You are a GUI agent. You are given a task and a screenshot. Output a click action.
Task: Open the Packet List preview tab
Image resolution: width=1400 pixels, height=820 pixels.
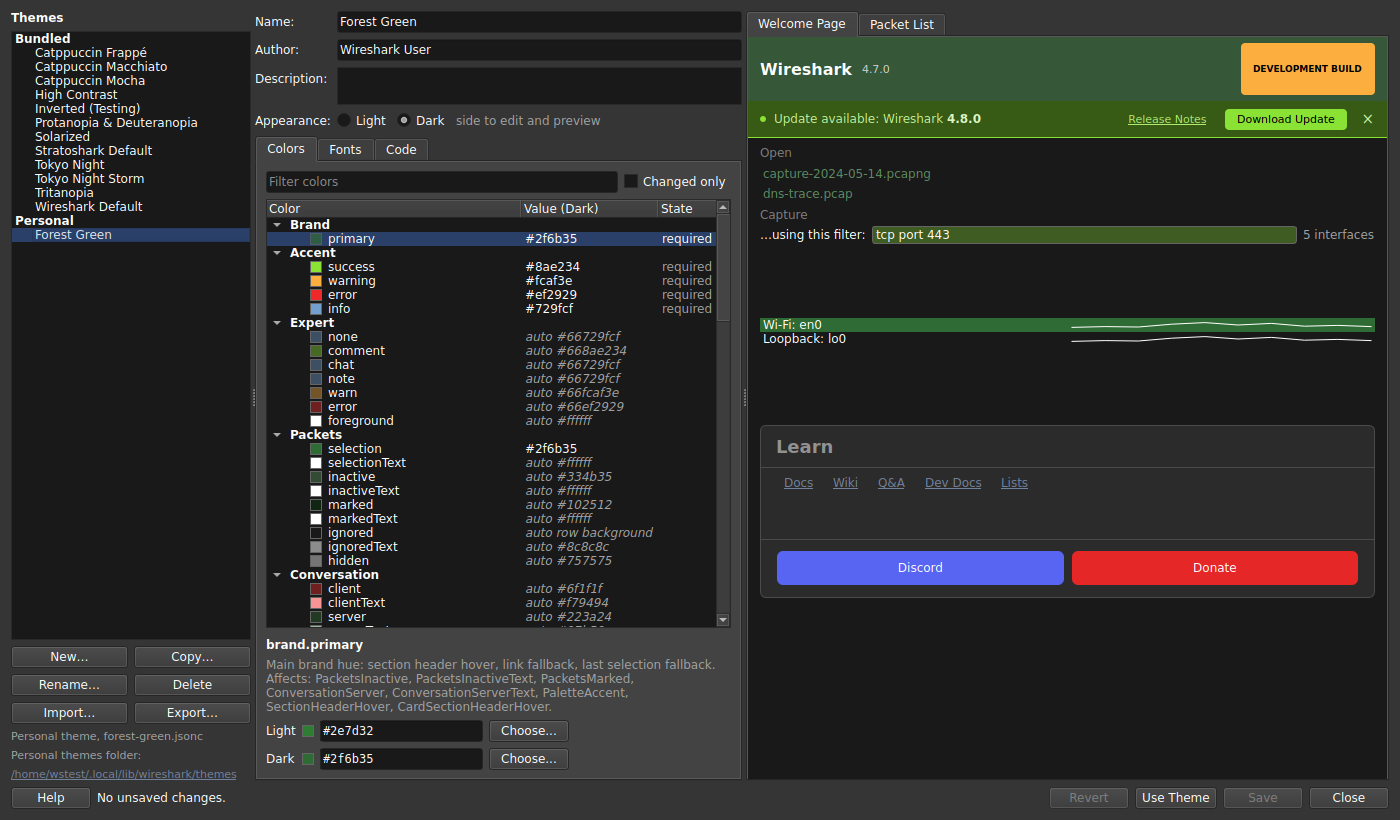(902, 25)
